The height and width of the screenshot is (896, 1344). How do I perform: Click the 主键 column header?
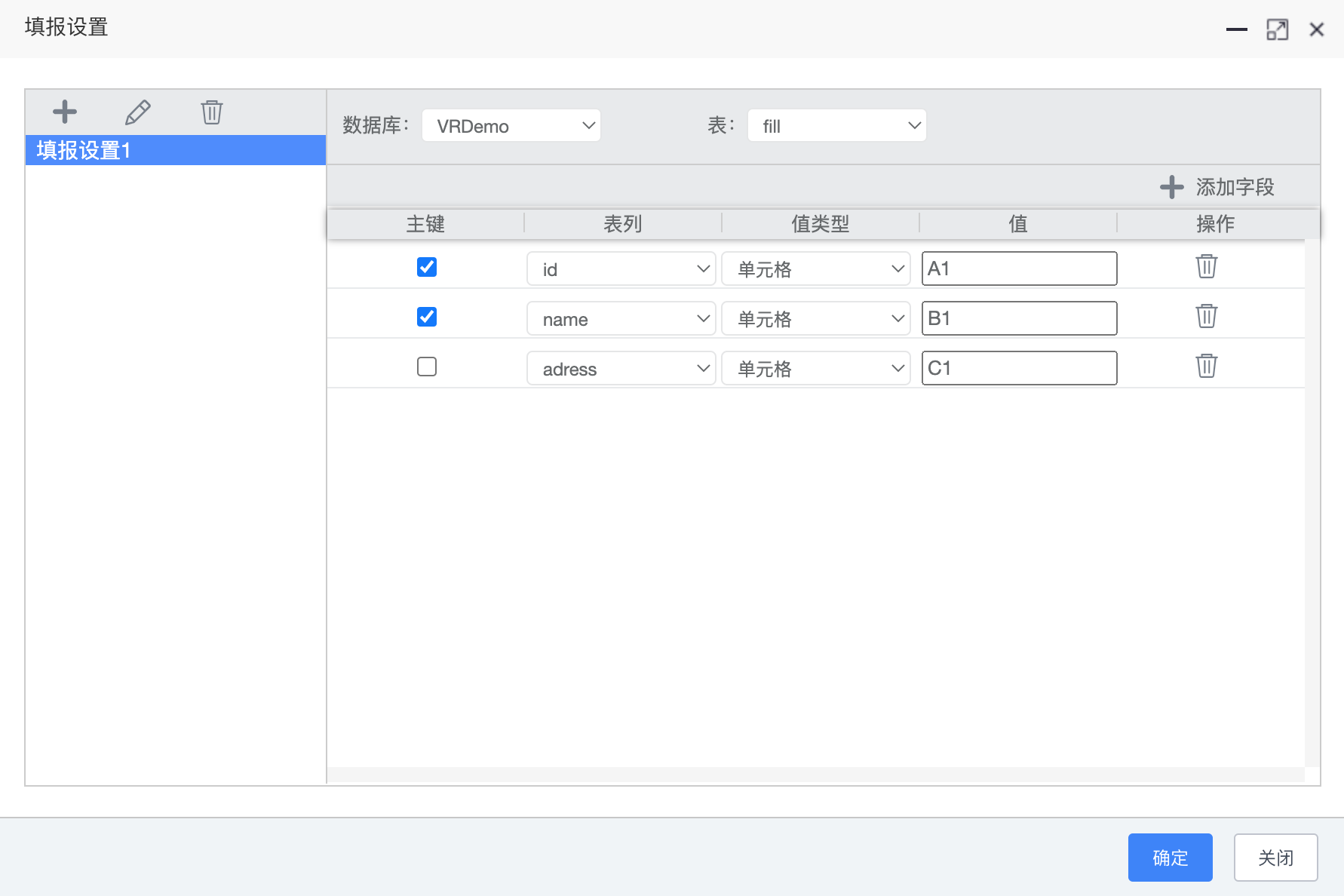425,224
